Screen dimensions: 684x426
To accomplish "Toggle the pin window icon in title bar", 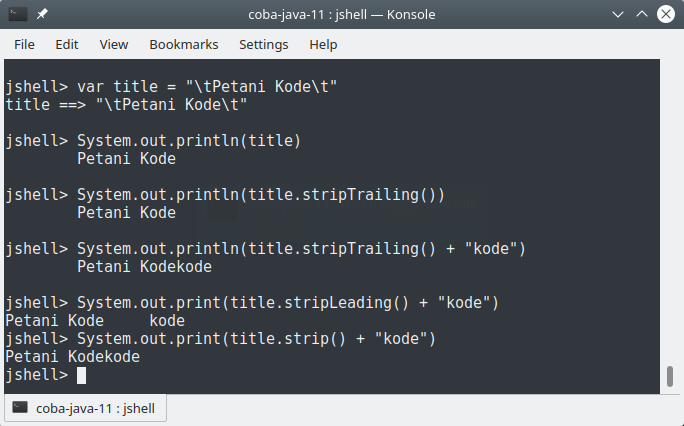I will (x=43, y=14).
